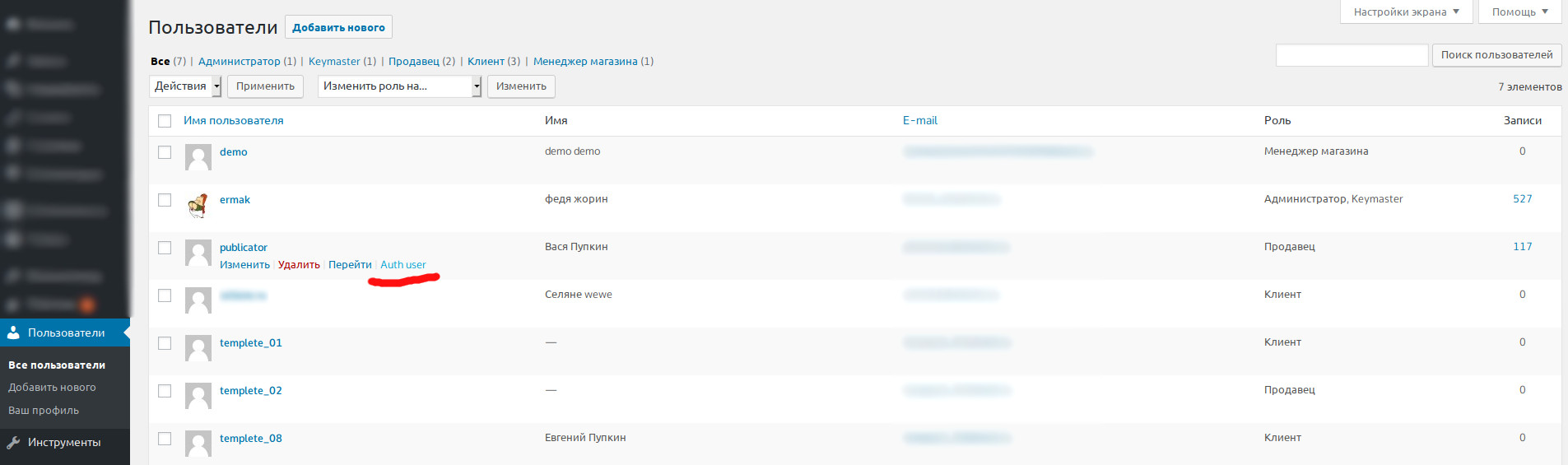
Task: Click ermak's avatar image
Action: (198, 205)
